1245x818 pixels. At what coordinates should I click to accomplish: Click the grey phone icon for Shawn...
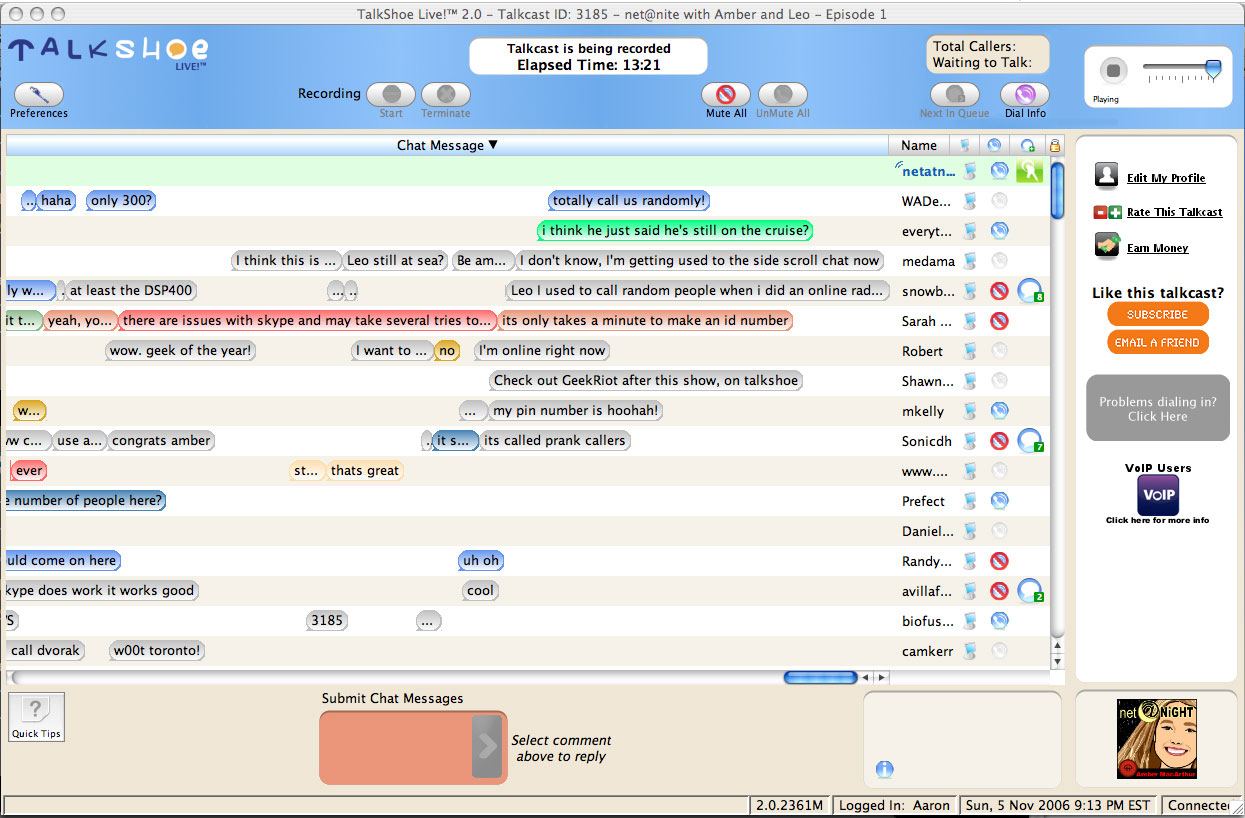pyautogui.click(x=998, y=381)
